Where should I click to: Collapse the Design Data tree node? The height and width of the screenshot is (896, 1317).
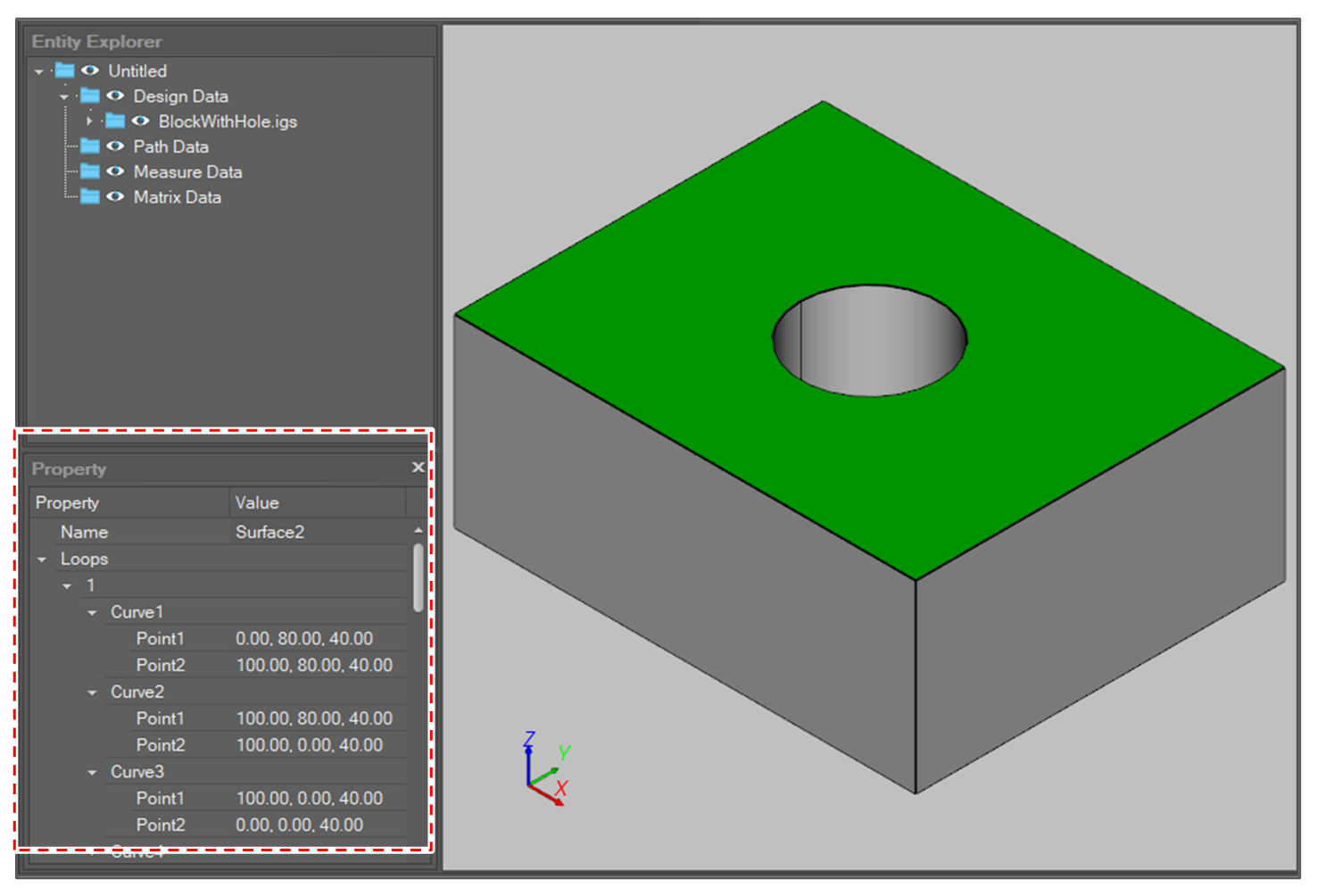point(64,96)
